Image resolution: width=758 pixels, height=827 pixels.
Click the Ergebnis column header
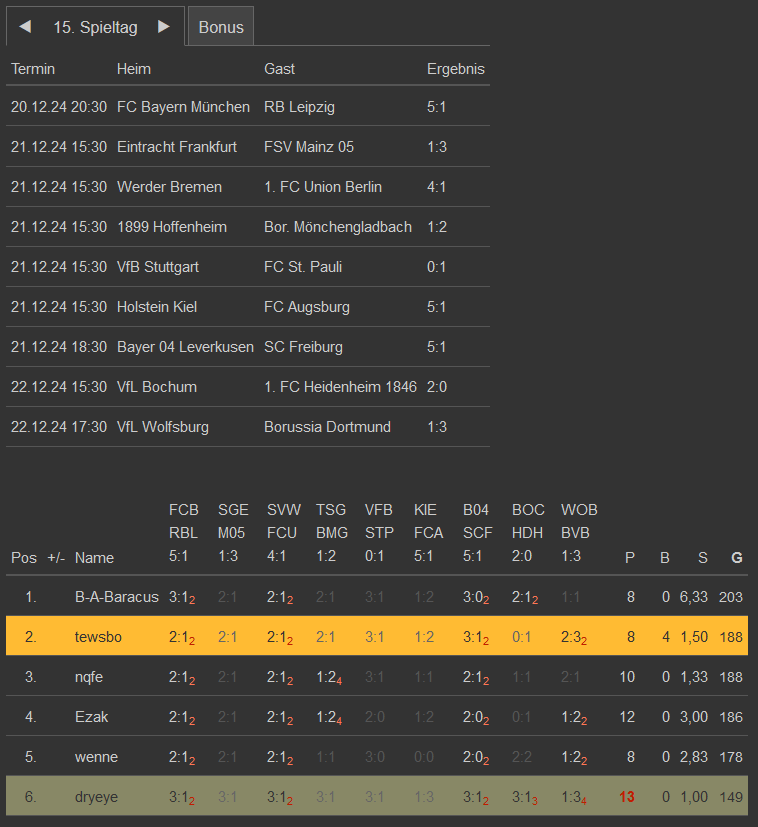click(456, 69)
